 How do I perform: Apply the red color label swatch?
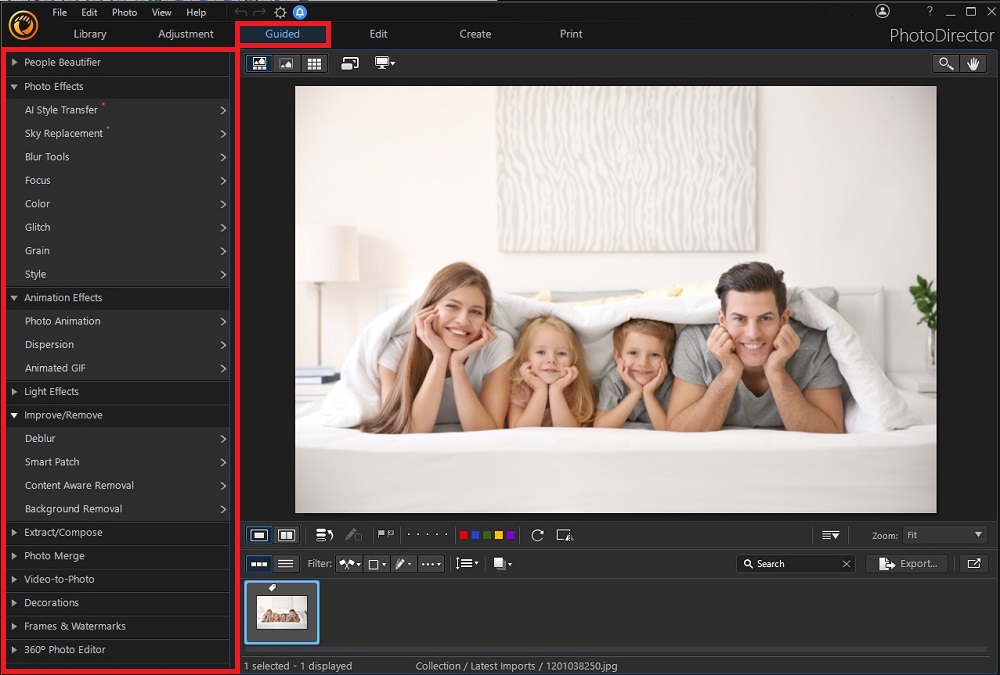click(x=462, y=535)
